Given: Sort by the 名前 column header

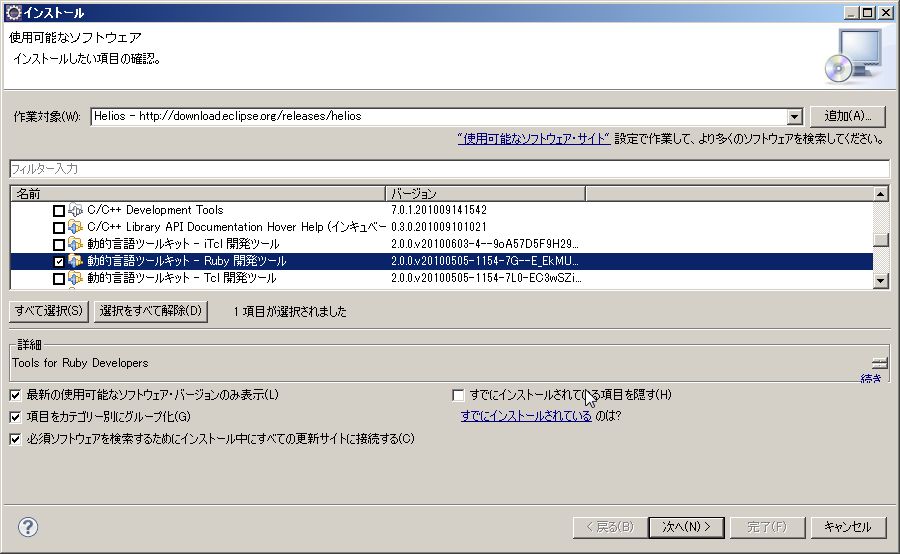Looking at the screenshot, I should pyautogui.click(x=198, y=194).
